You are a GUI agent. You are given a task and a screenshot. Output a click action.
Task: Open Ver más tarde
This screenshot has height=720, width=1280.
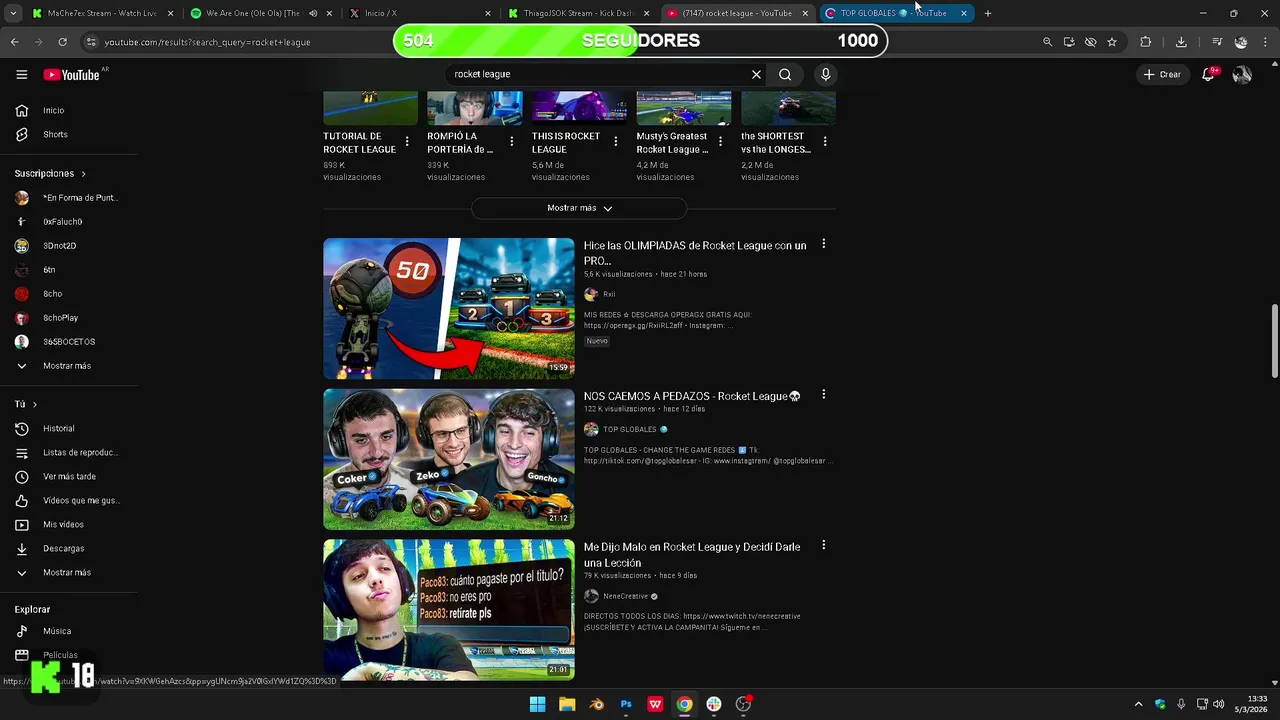pyautogui.click(x=68, y=476)
